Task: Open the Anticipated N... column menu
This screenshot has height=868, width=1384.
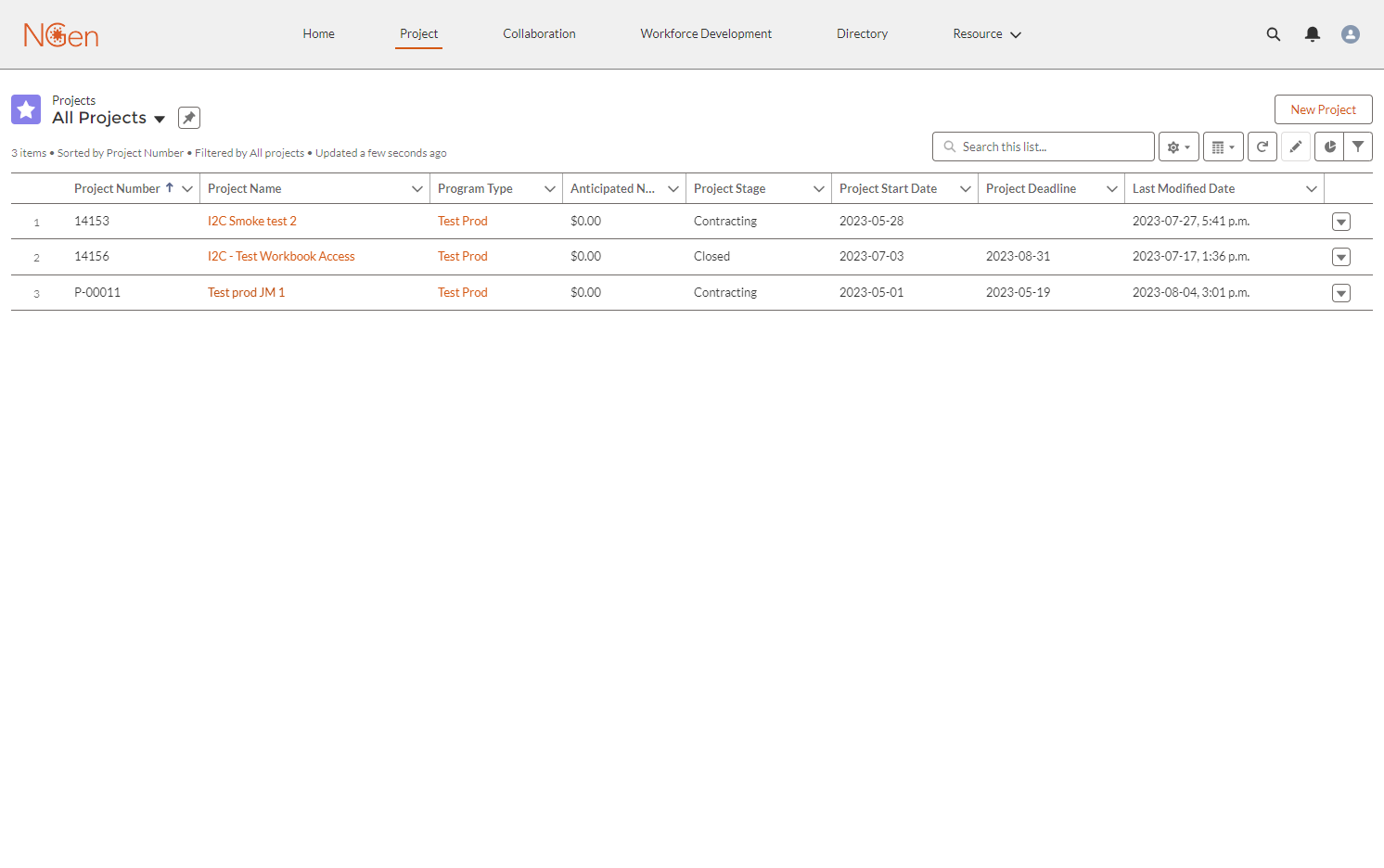Action: [x=673, y=188]
